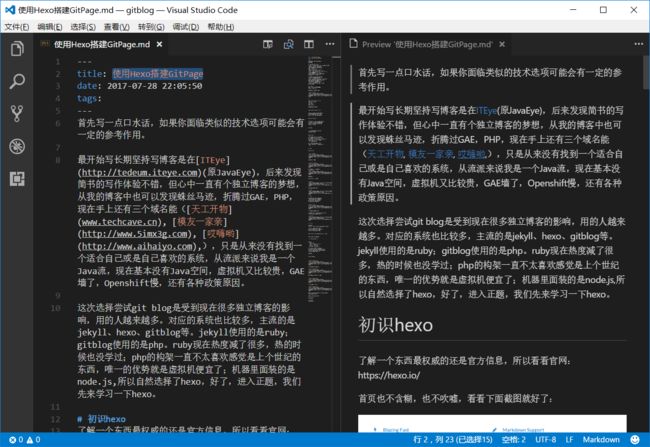Change the UTF-8 encoding in status bar

[x=546, y=440]
